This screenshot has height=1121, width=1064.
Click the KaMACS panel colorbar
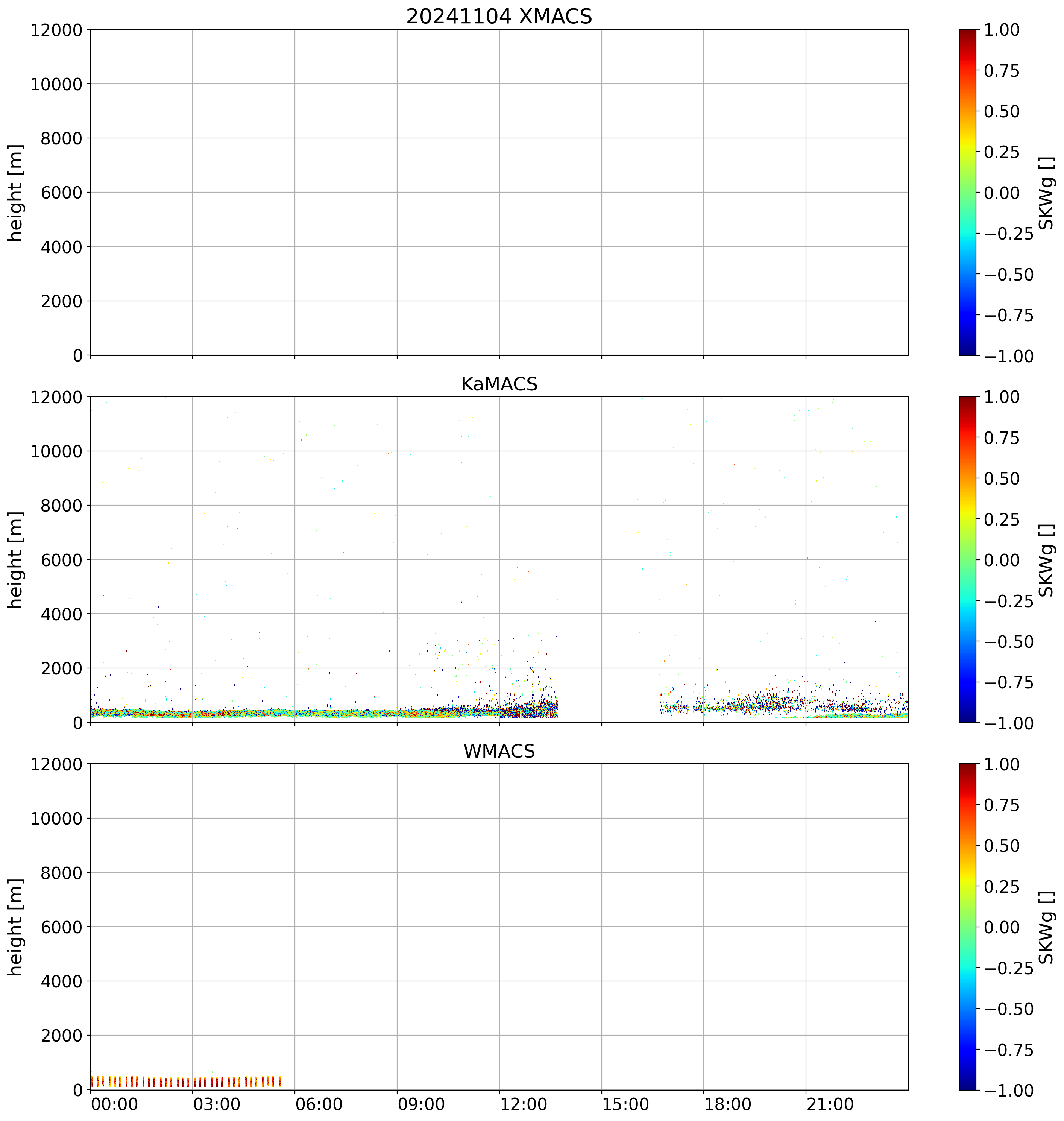[968, 559]
